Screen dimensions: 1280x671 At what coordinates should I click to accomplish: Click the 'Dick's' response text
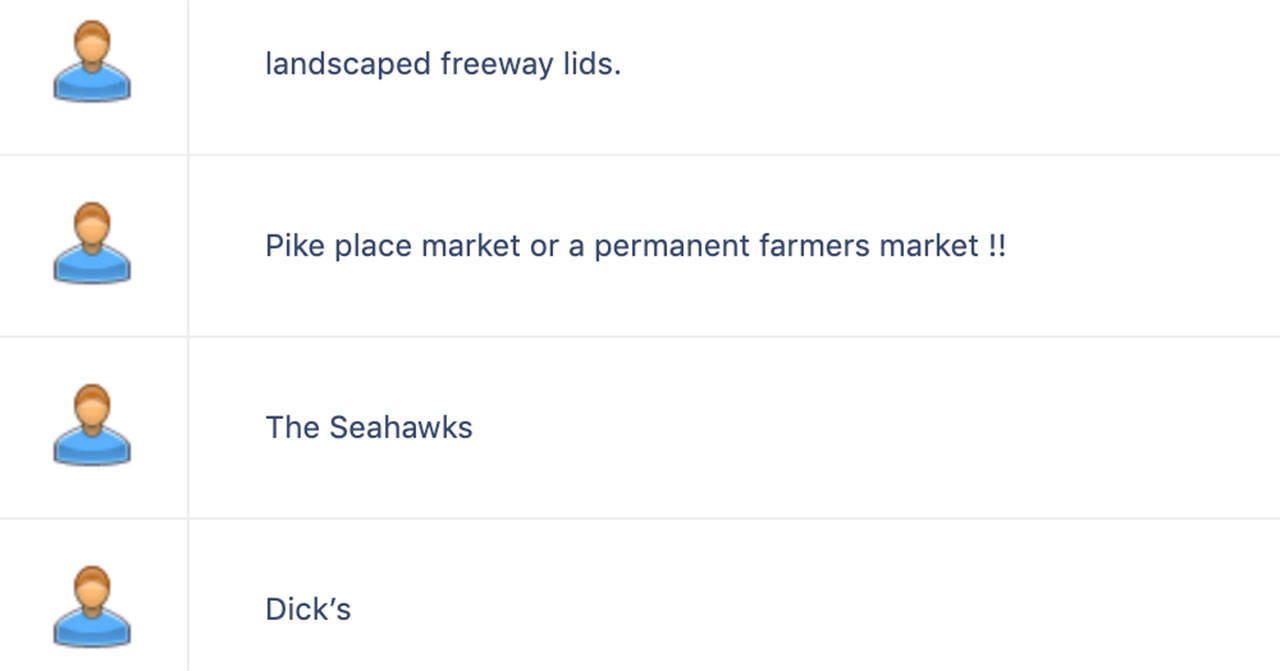point(308,609)
